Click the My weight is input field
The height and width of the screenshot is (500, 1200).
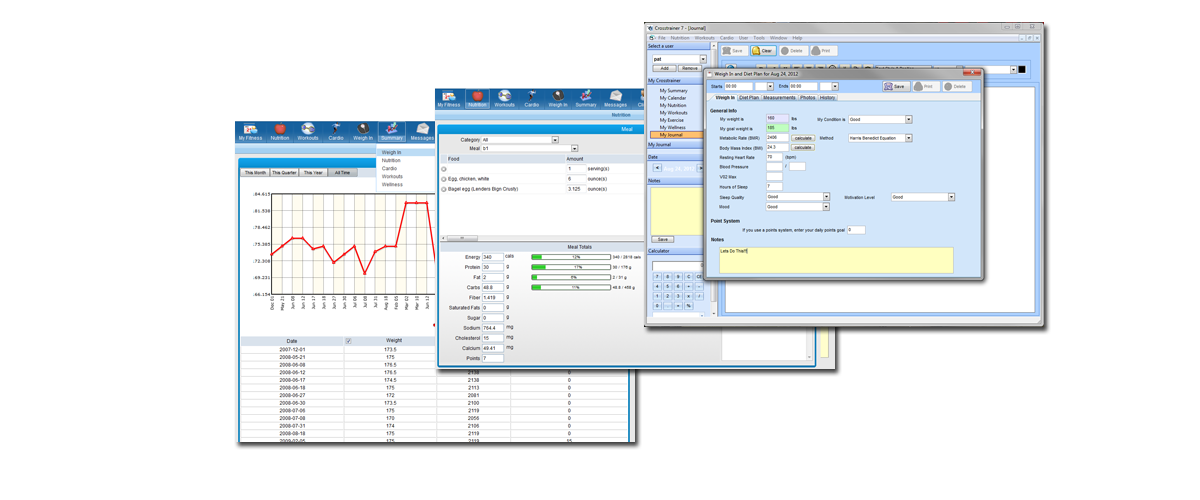click(775, 119)
